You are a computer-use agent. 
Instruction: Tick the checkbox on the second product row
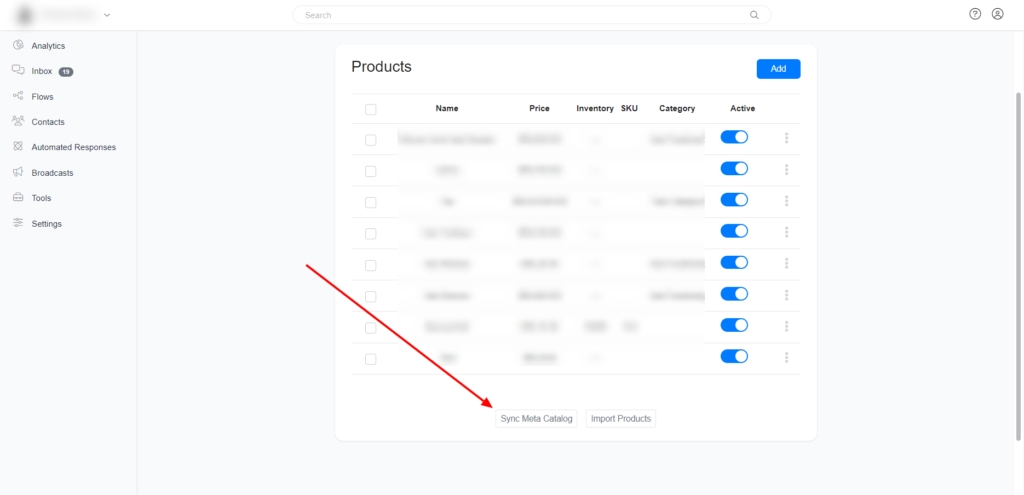371,171
